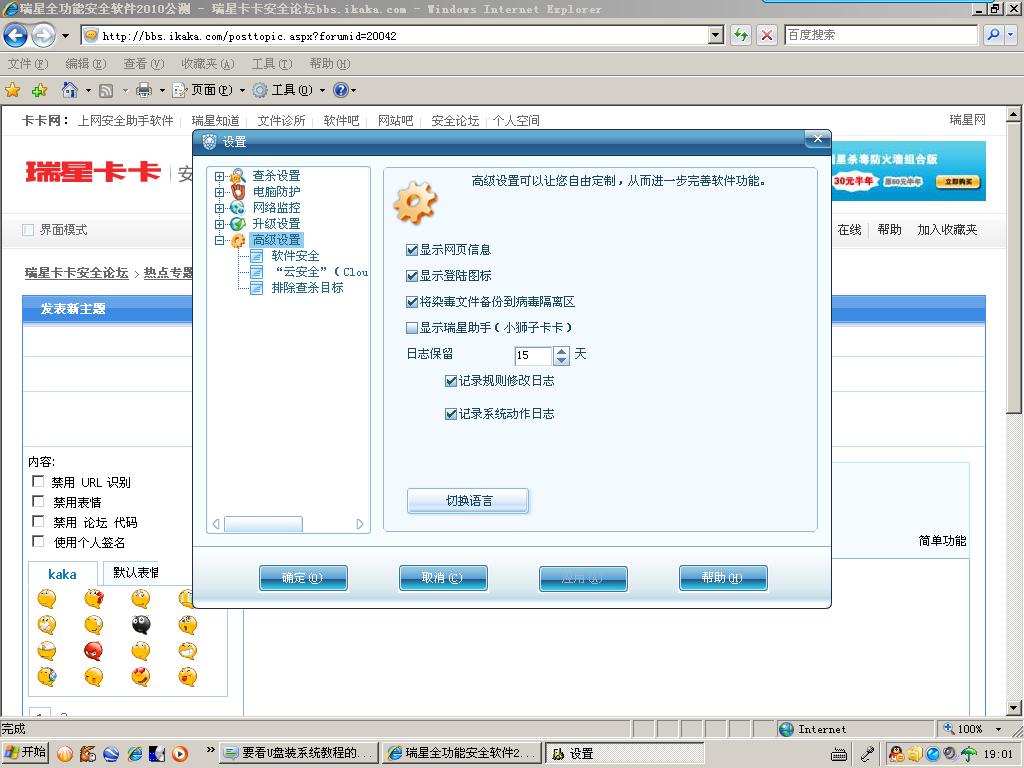Click the black bomb-face kaka emoticon
Screen dimensions: 1024x768
pos(141,624)
